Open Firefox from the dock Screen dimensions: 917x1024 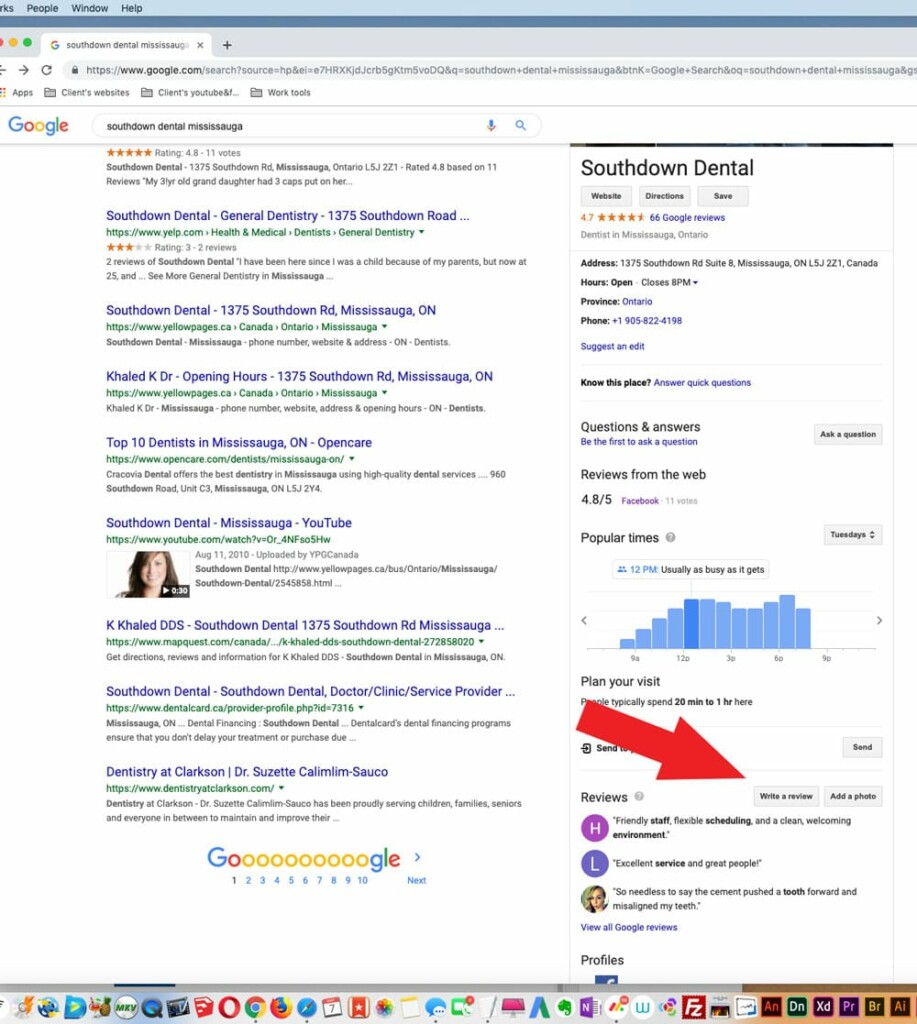[x=281, y=1007]
